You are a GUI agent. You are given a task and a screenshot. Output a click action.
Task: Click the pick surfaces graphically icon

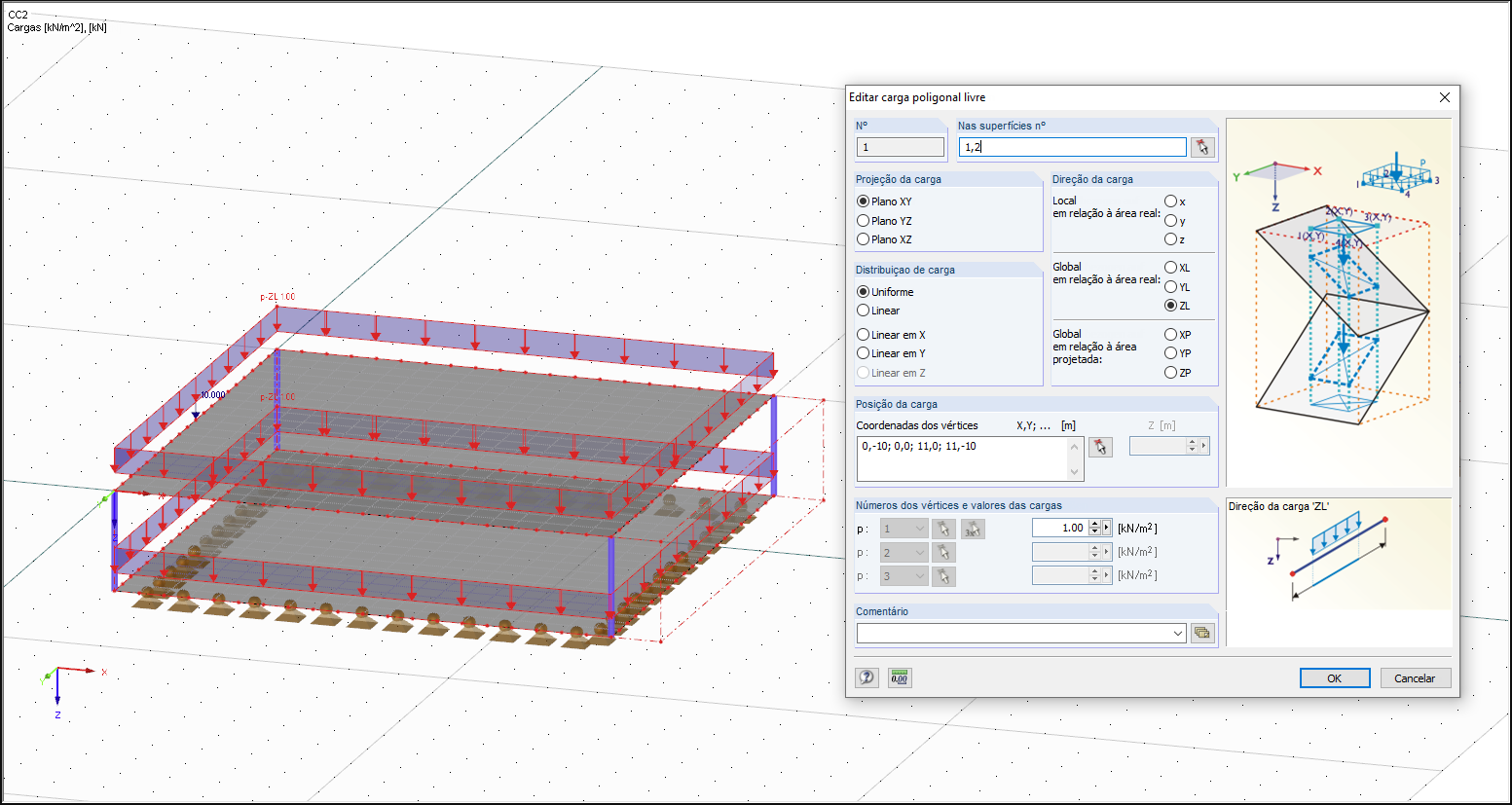pyautogui.click(x=1202, y=147)
